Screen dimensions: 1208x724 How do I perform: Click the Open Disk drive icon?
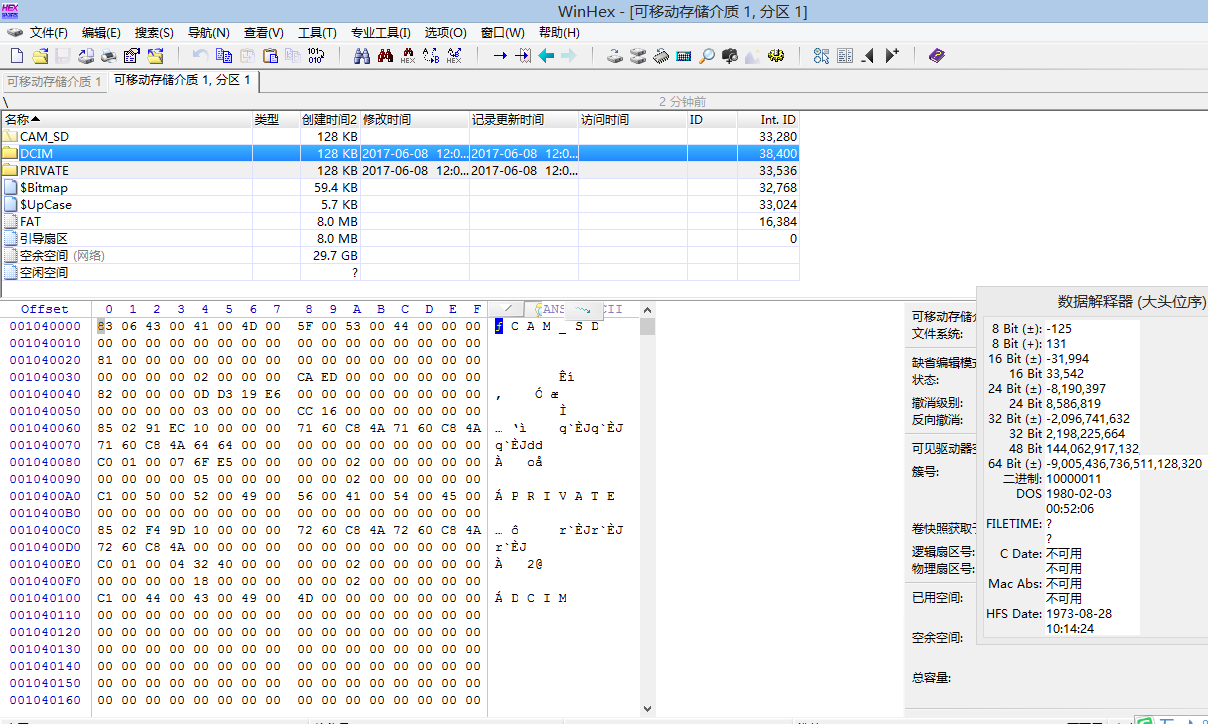(x=615, y=56)
